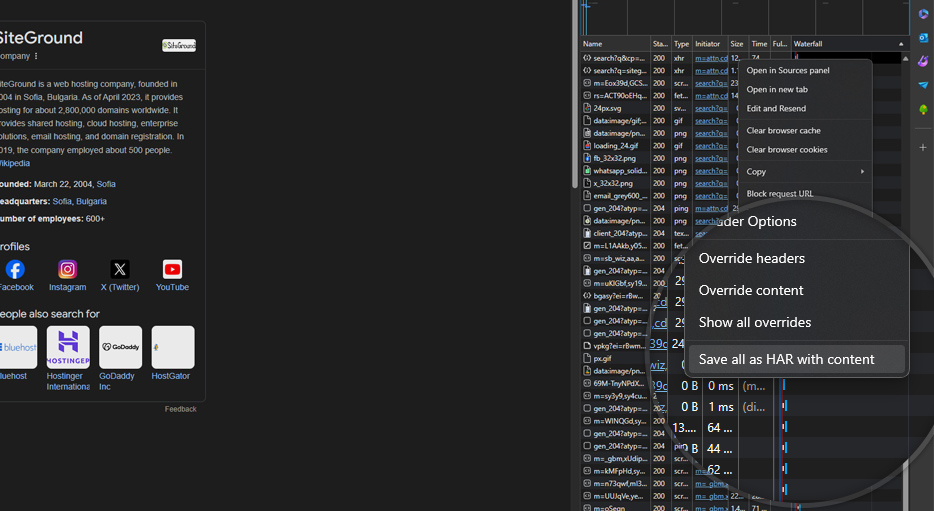Open the HostGator thumbnail

click(173, 347)
